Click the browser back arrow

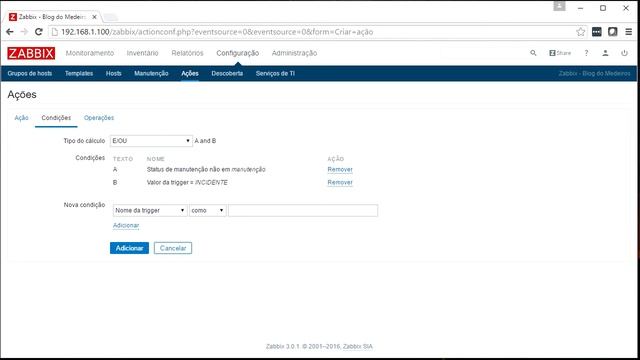(x=10, y=32)
